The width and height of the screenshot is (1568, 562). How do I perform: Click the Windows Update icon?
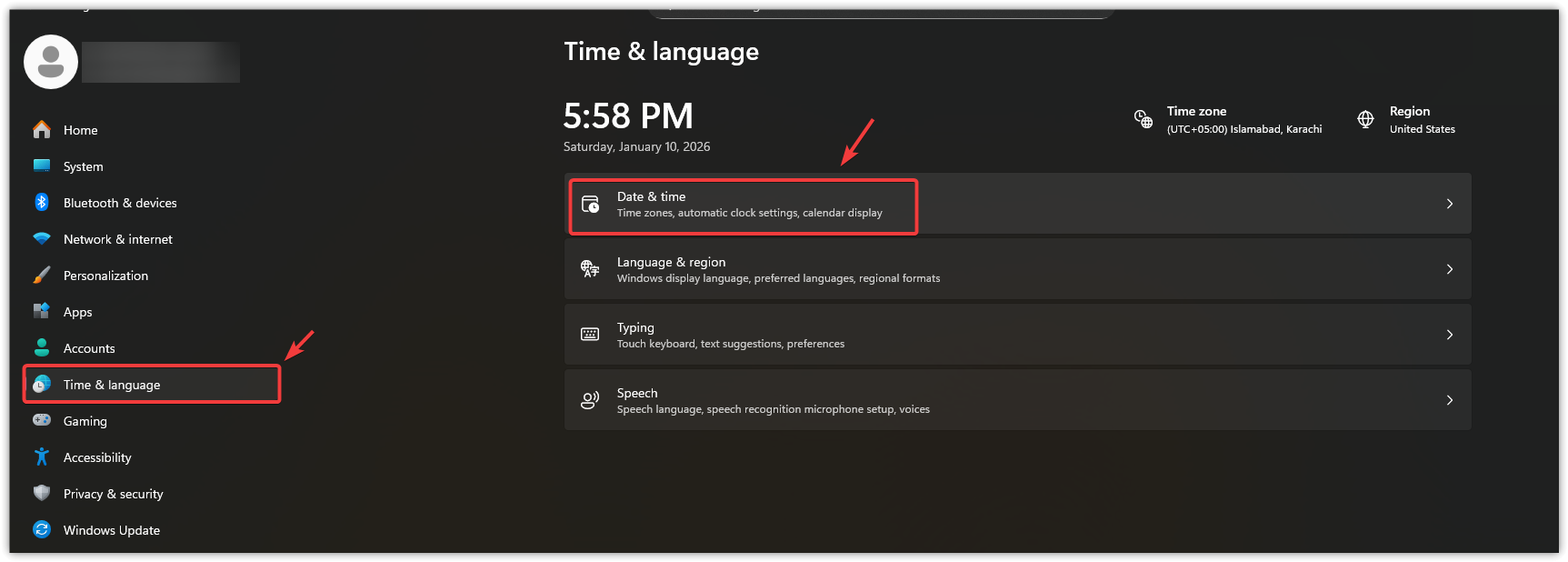pyautogui.click(x=42, y=529)
